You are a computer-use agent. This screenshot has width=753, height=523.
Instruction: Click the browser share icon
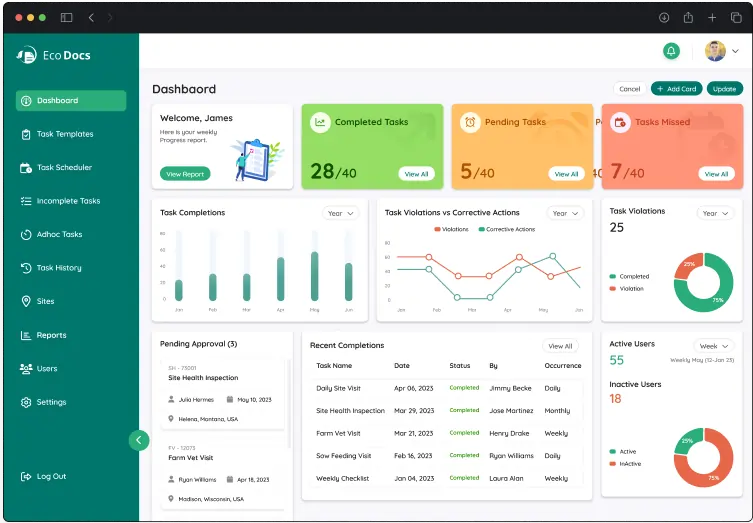(x=688, y=17)
